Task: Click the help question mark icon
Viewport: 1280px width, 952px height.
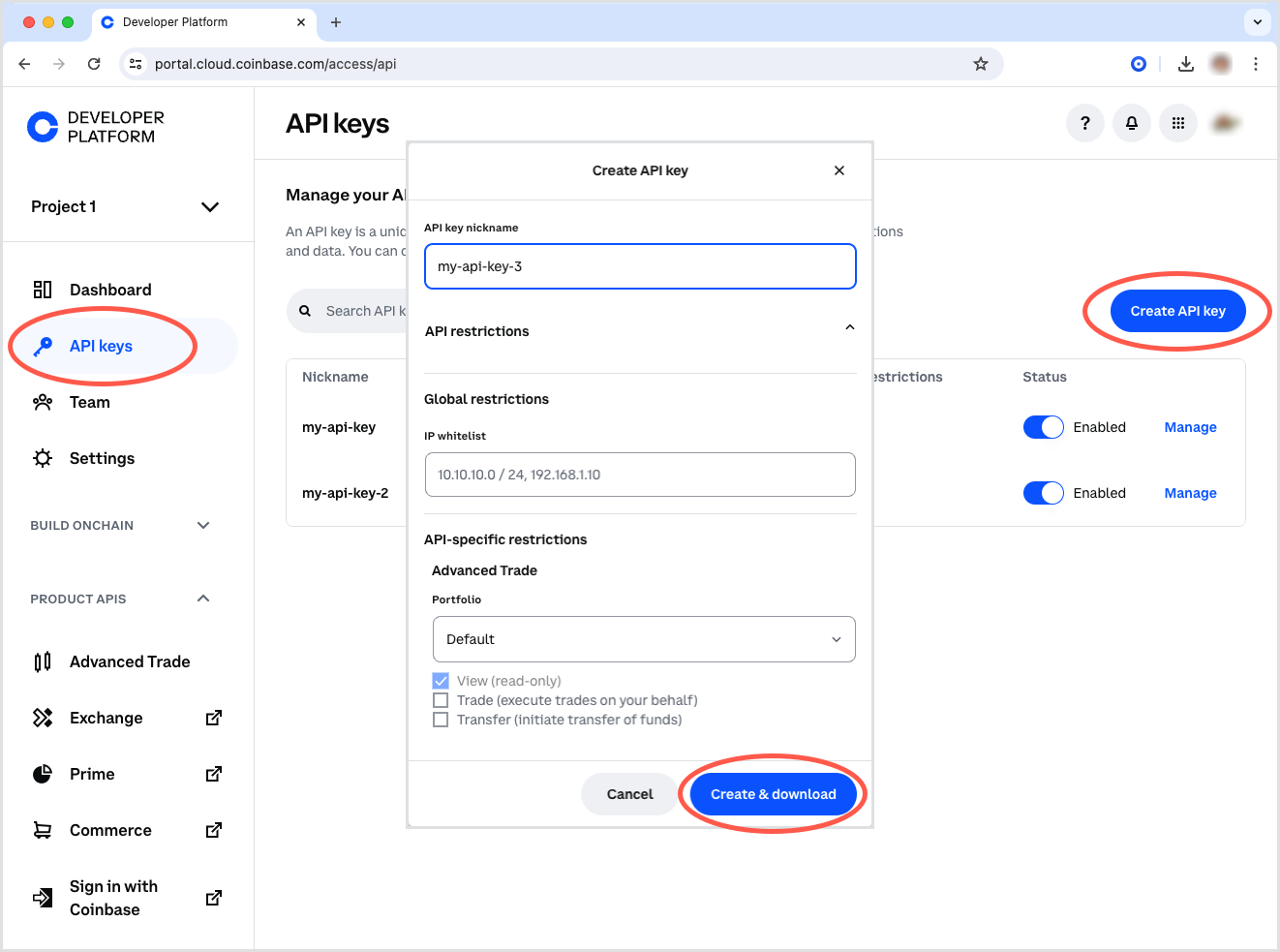Action: tap(1084, 123)
